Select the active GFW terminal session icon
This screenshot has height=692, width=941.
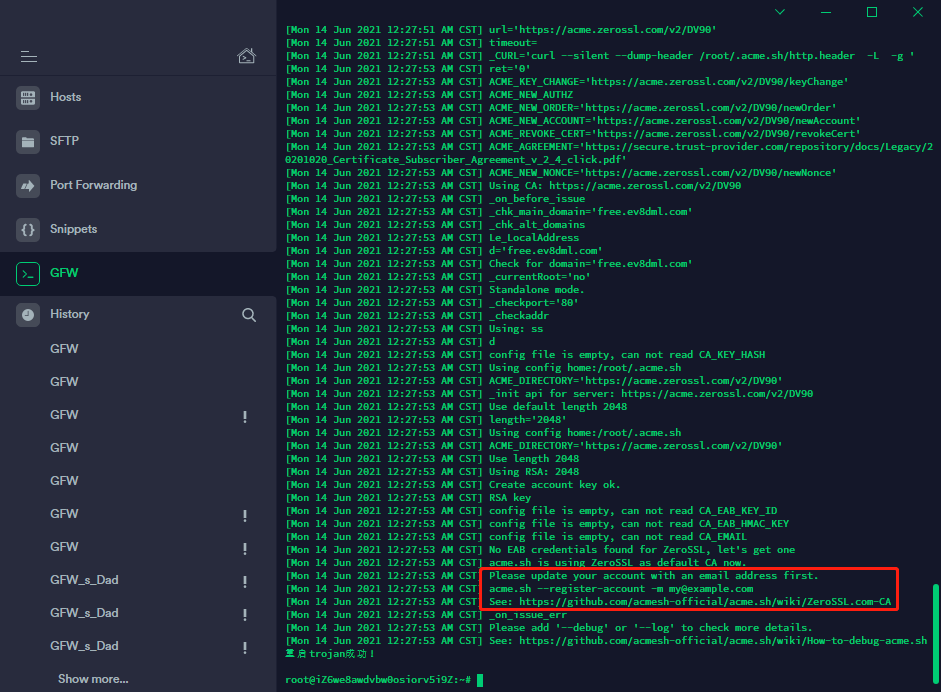click(x=27, y=272)
